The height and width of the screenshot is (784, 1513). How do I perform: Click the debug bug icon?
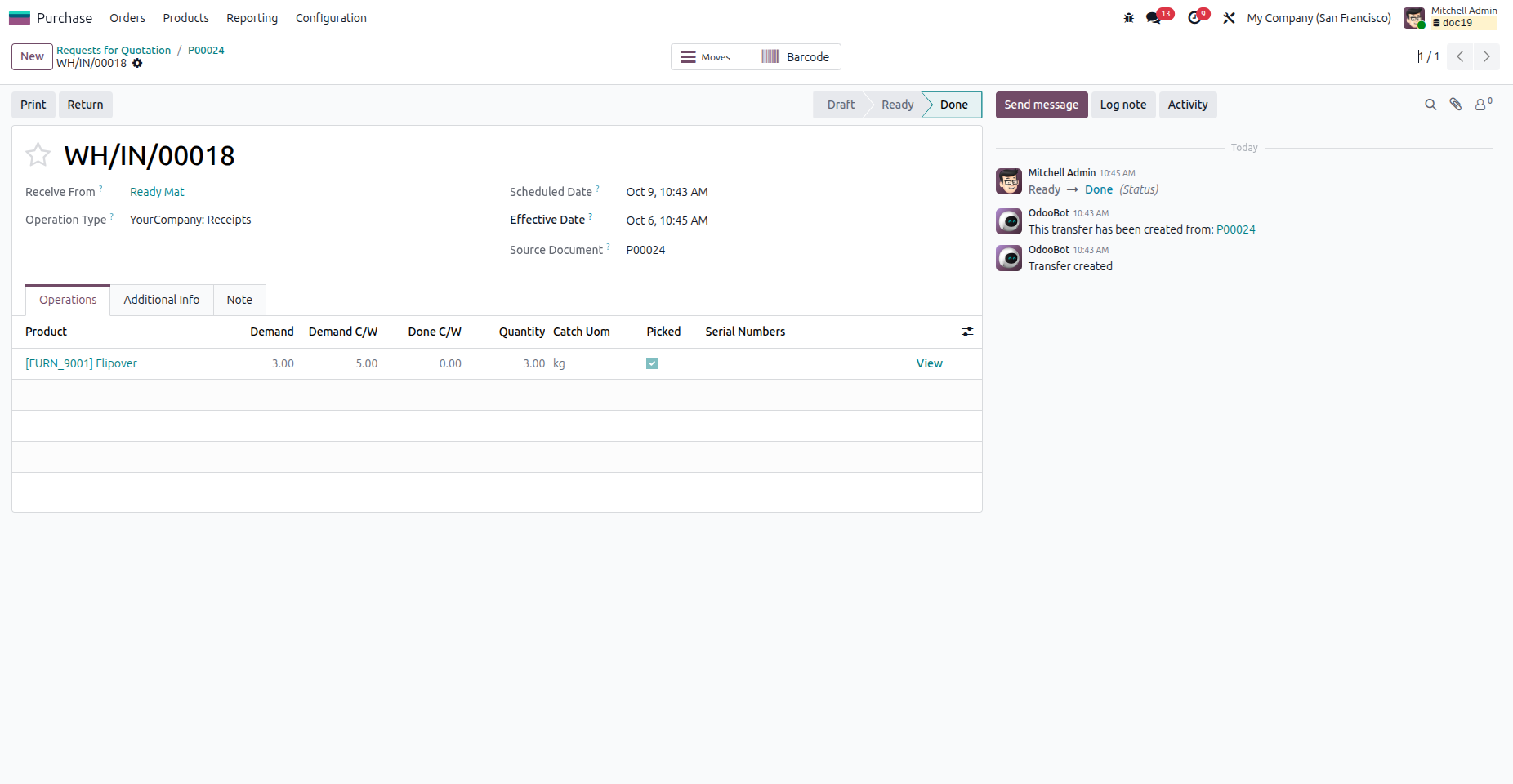tap(1128, 18)
